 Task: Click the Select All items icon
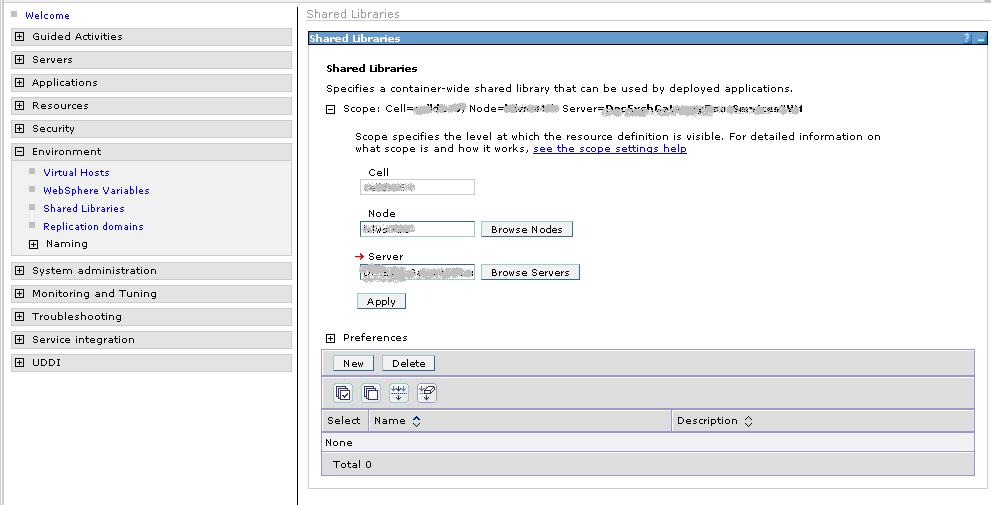(x=343, y=393)
